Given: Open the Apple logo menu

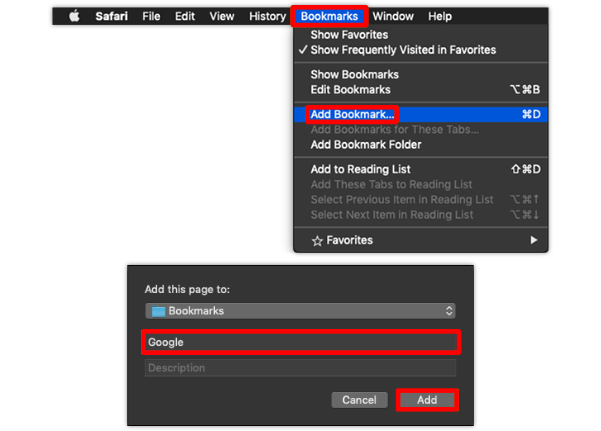Looking at the screenshot, I should [x=74, y=16].
